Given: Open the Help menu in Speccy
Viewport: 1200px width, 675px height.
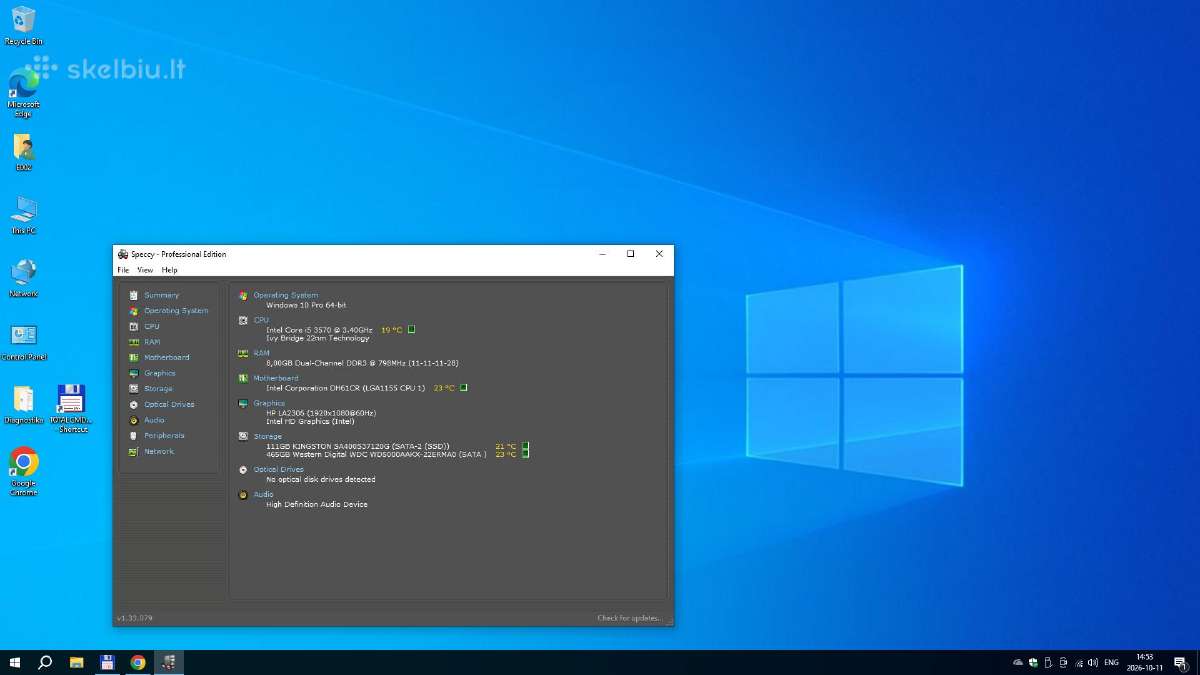Looking at the screenshot, I should click(x=170, y=270).
